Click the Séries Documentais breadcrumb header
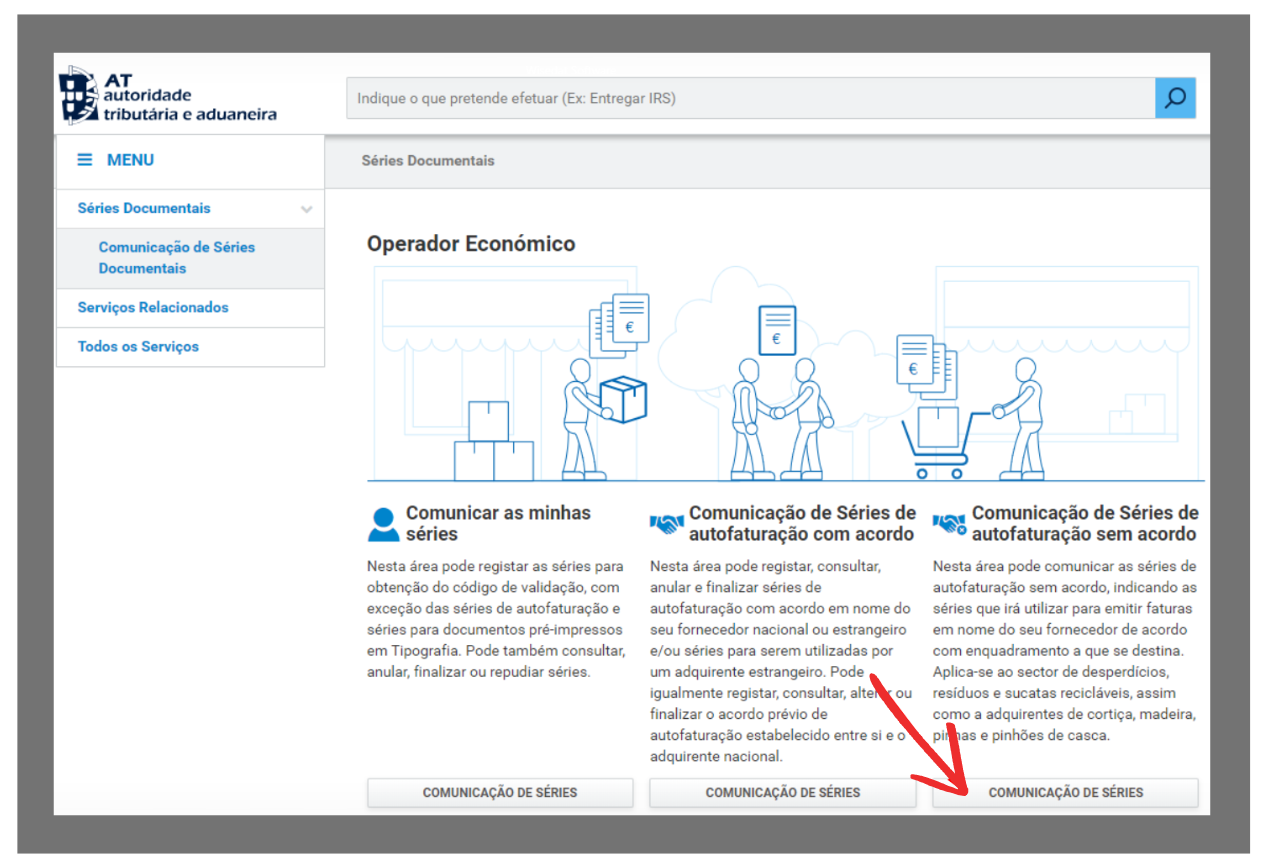The image size is (1262, 865). [x=428, y=160]
